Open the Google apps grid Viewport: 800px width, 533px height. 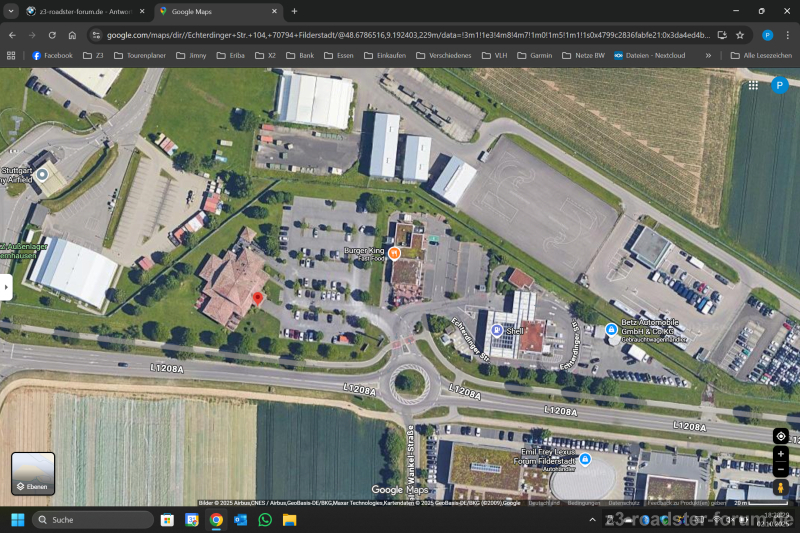coord(753,85)
